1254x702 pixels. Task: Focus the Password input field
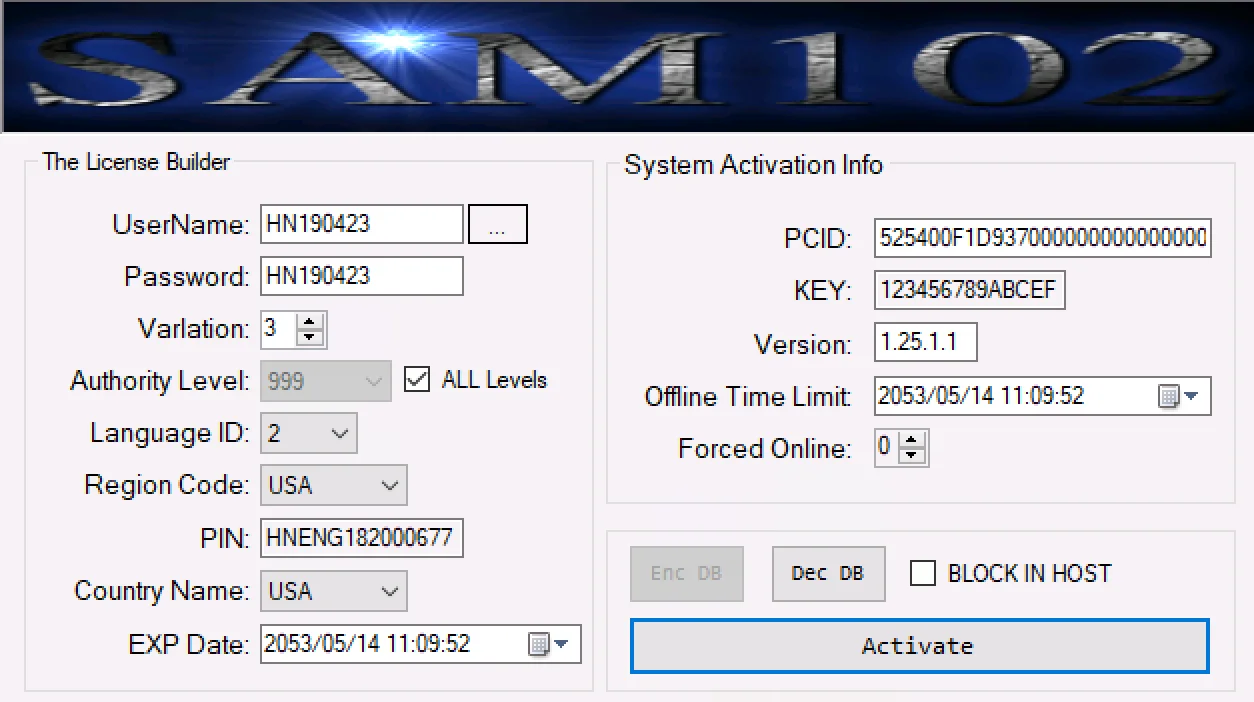[x=361, y=276]
